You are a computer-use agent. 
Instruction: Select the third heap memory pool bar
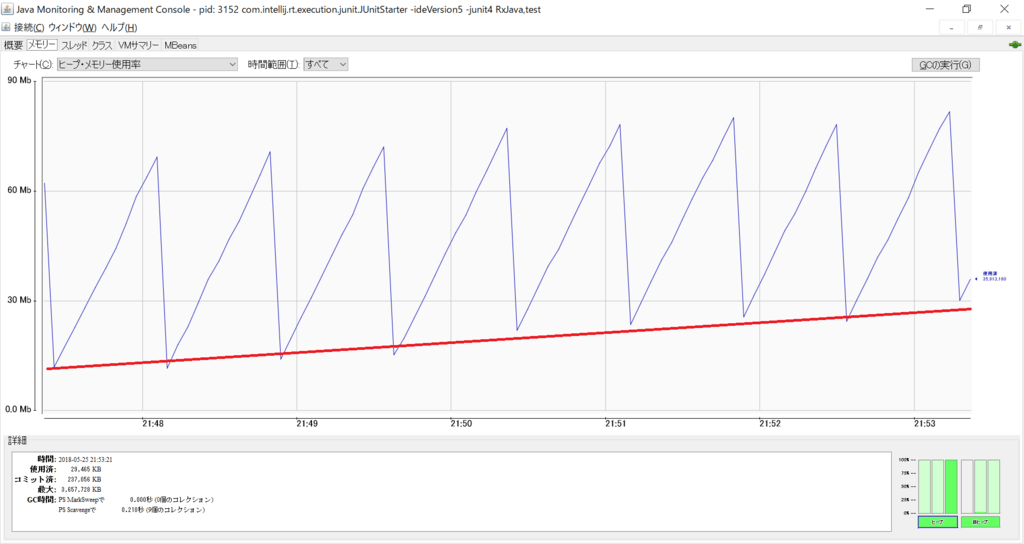951,486
